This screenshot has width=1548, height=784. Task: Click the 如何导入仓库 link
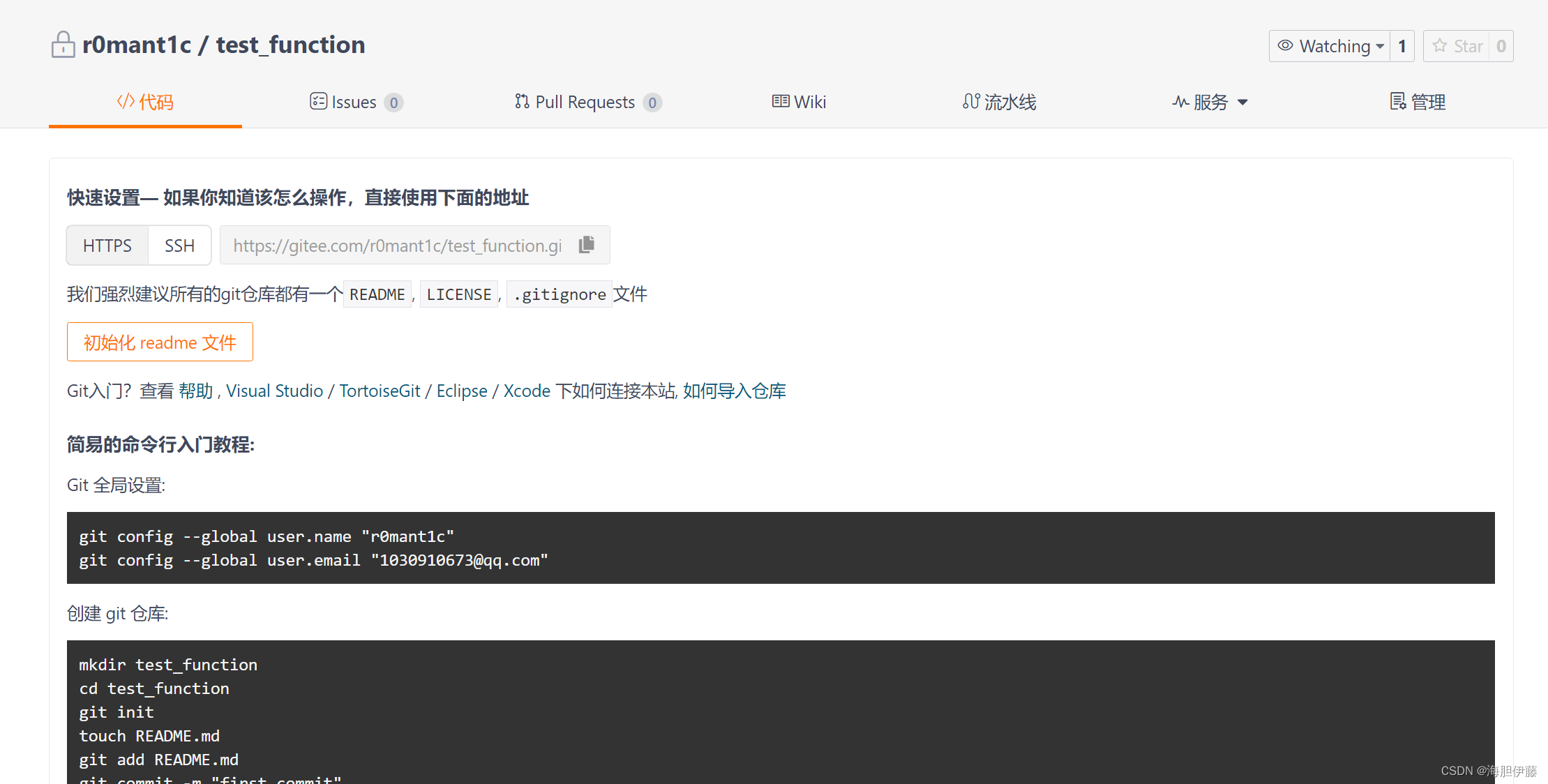click(734, 391)
